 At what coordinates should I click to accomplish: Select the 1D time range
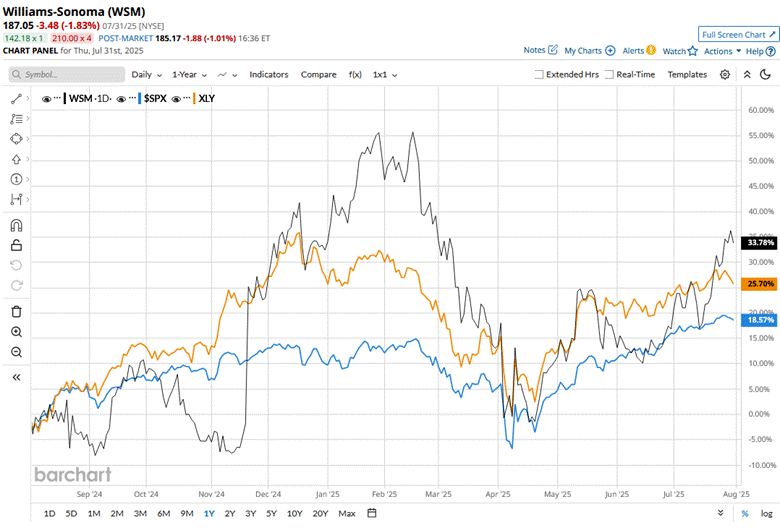[49, 514]
